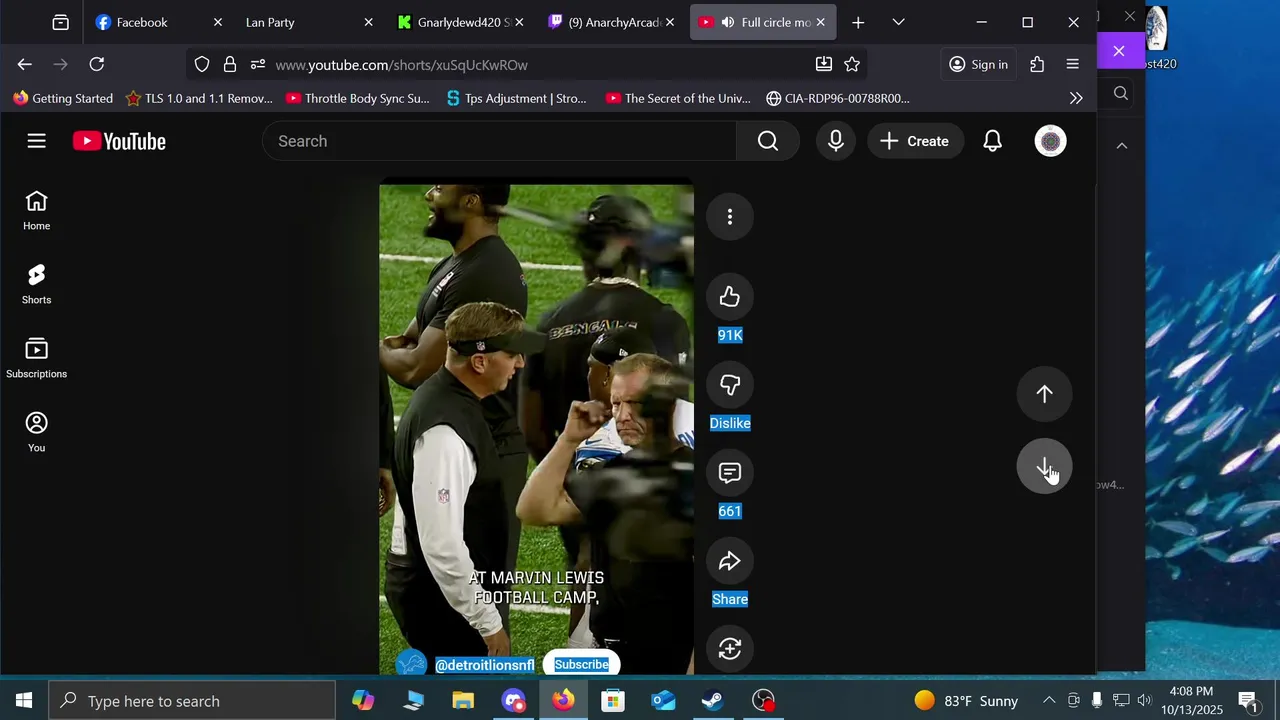Open YouTube notifications bell
The image size is (1280, 720).
[x=992, y=141]
